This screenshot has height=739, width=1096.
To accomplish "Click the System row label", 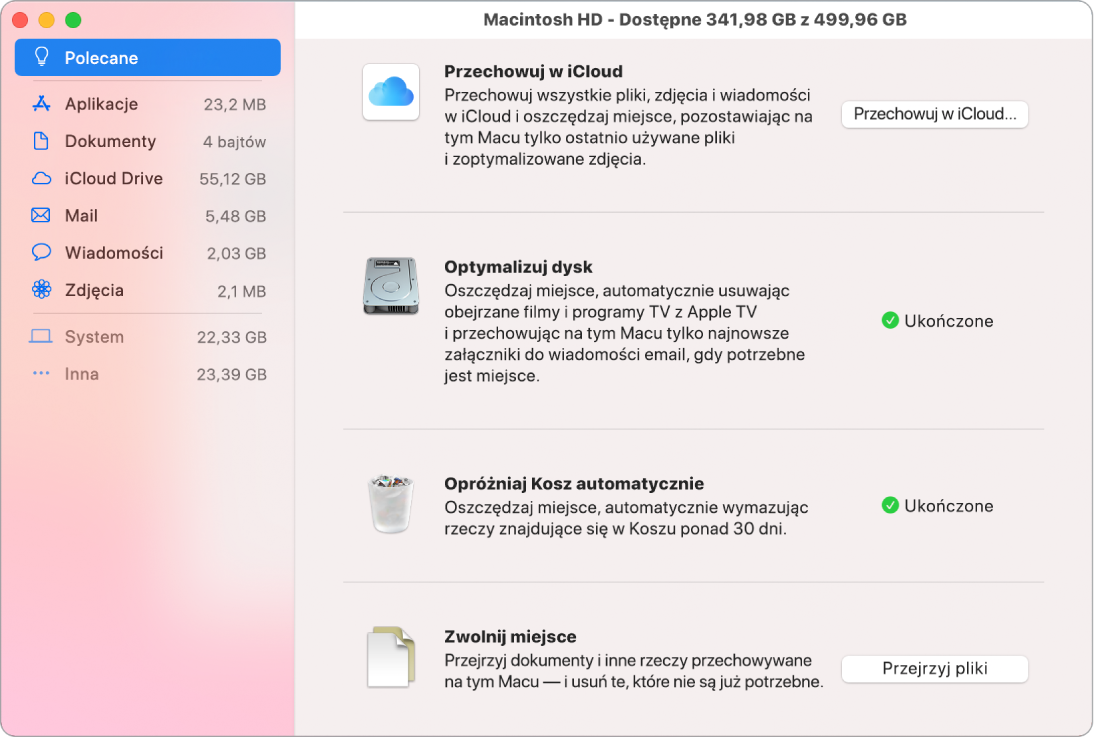I will 94,336.
